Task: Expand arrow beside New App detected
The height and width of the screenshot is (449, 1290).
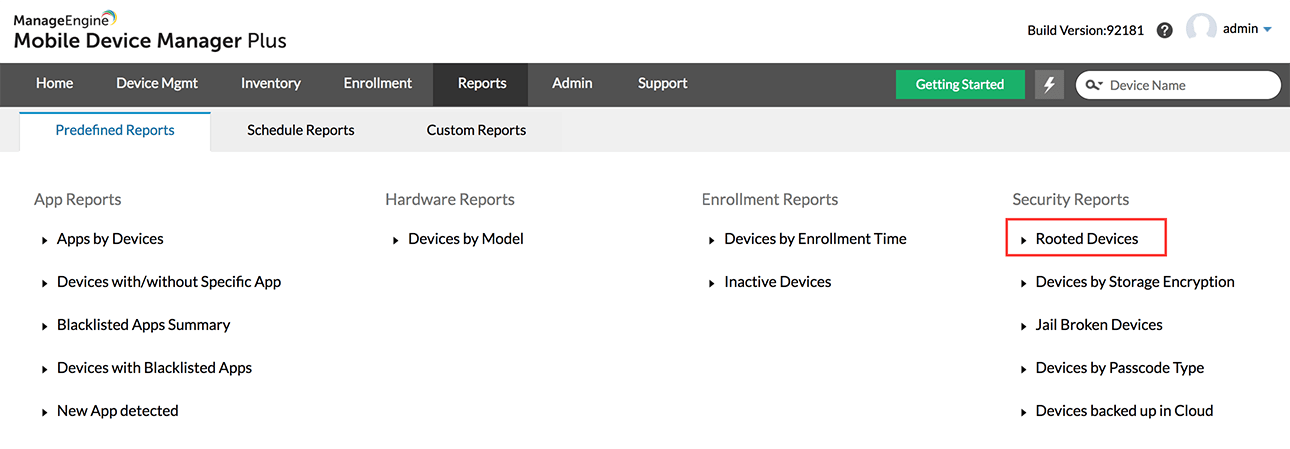Action: coord(45,413)
